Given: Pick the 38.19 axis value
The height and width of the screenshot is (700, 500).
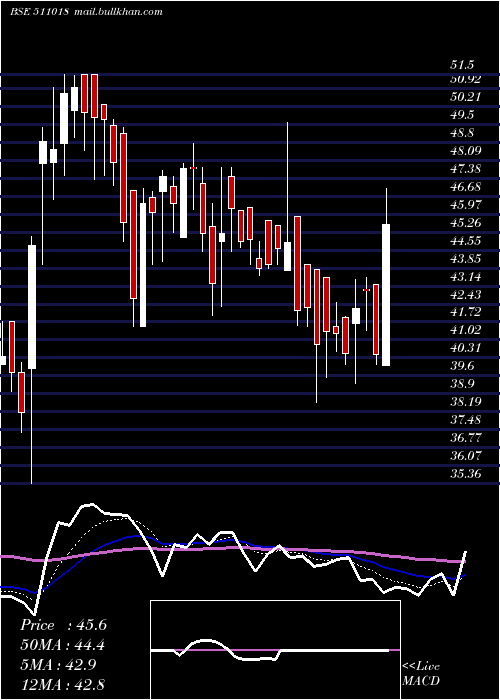Looking at the screenshot, I should click(466, 401).
